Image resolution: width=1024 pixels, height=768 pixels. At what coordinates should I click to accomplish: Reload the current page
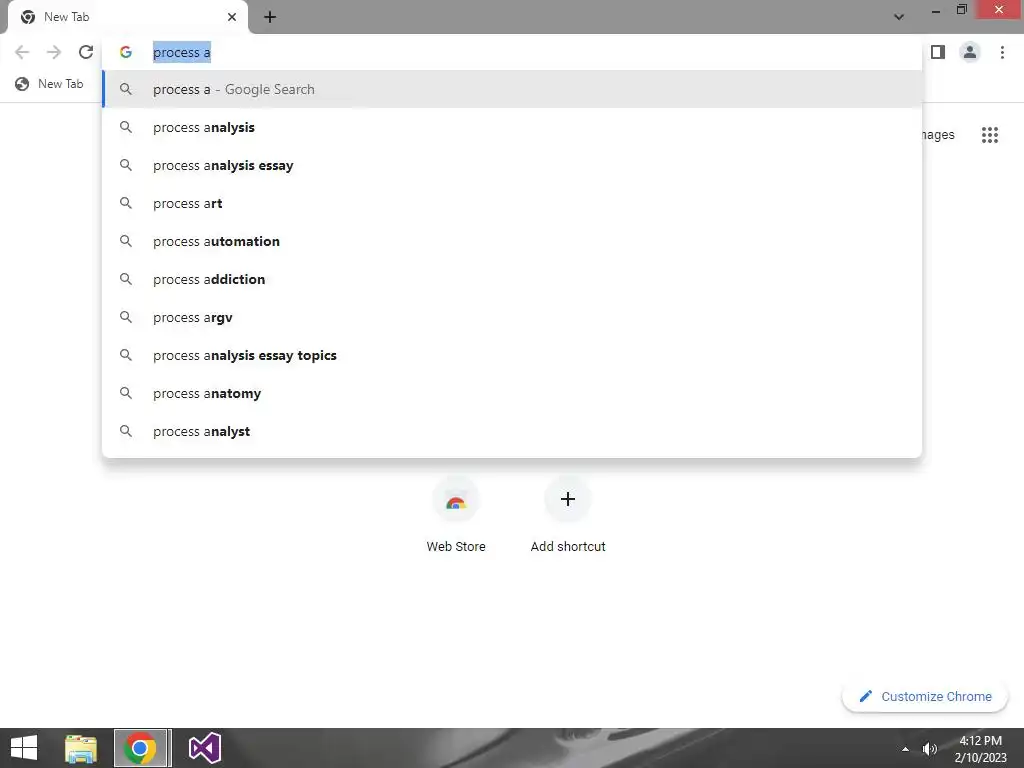(86, 52)
